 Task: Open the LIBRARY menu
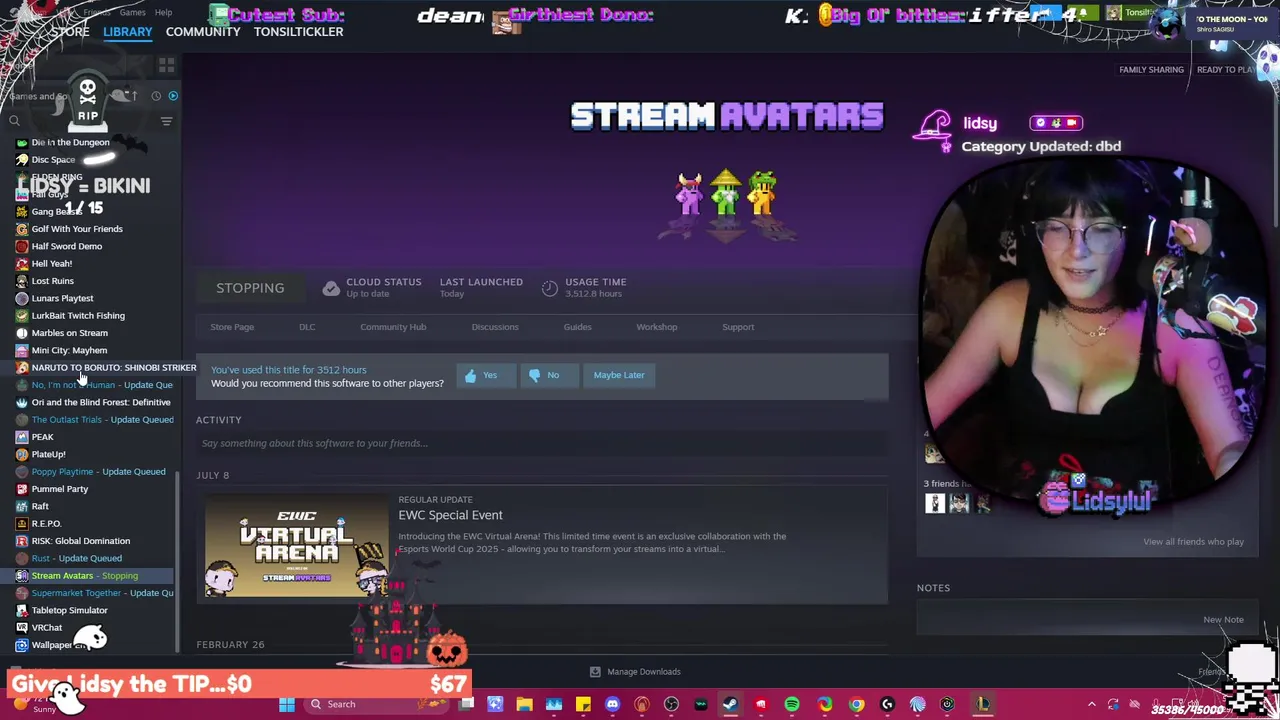click(x=128, y=32)
